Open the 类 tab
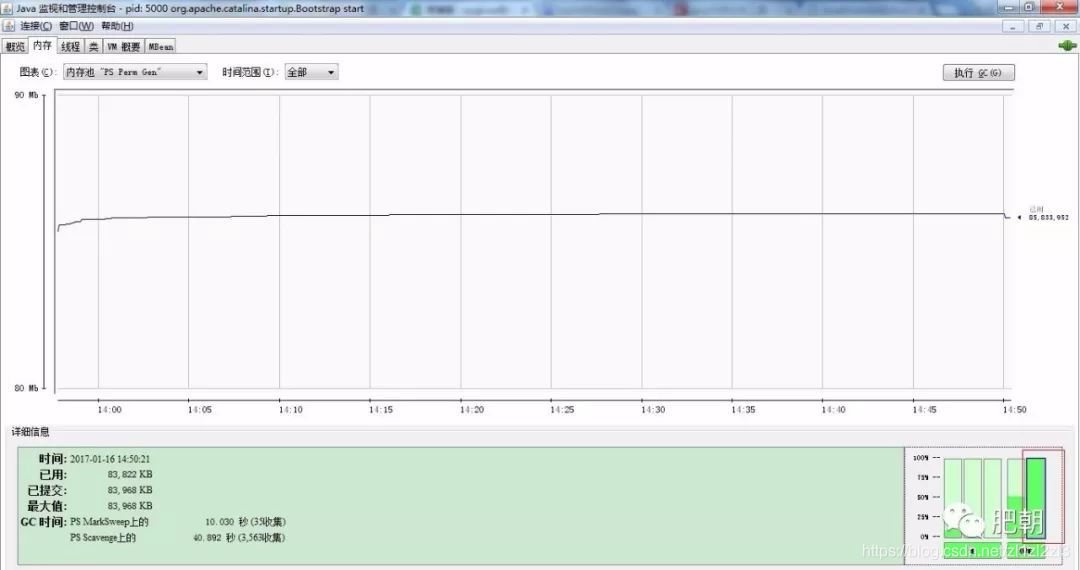 94,47
